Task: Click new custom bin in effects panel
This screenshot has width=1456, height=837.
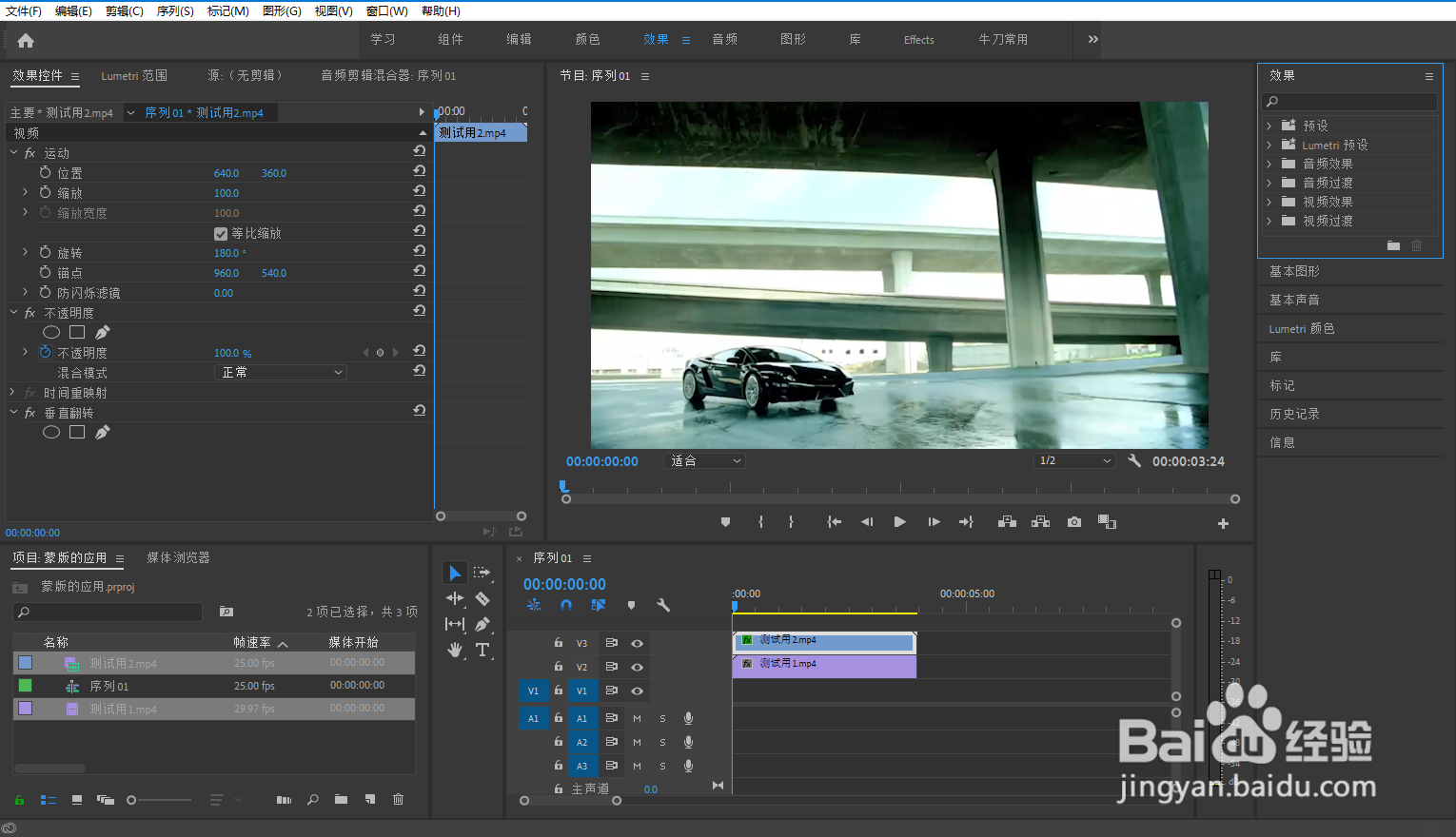Action: (1393, 245)
